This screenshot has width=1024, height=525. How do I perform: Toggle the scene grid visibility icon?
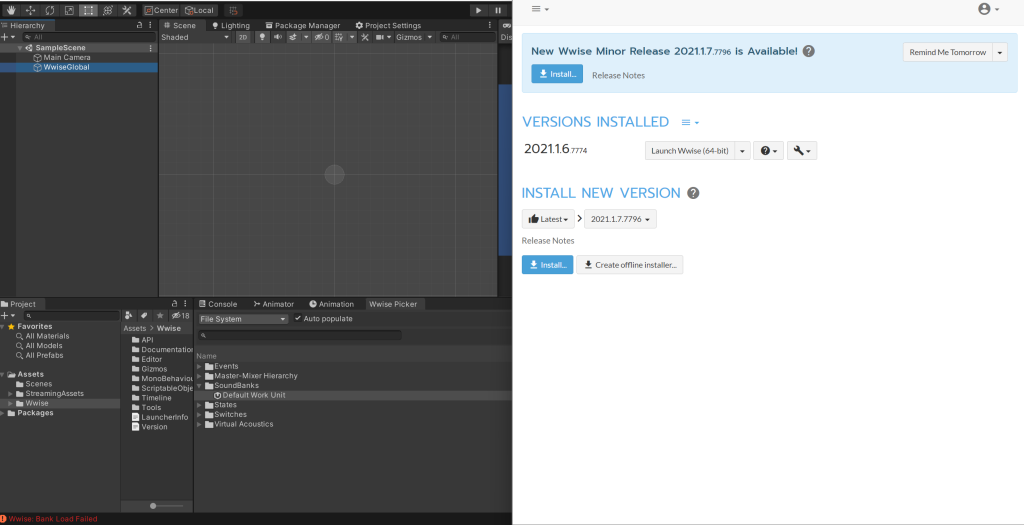(338, 37)
